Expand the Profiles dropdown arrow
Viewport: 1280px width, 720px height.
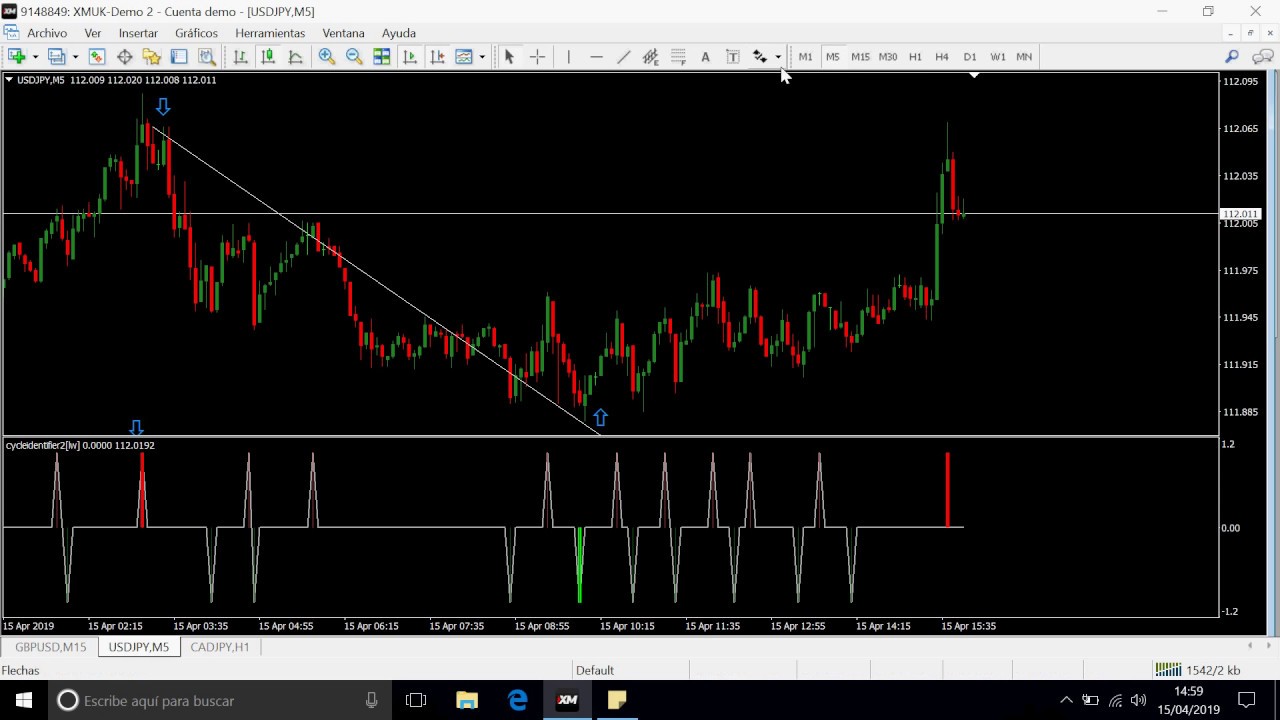pyautogui.click(x=75, y=57)
